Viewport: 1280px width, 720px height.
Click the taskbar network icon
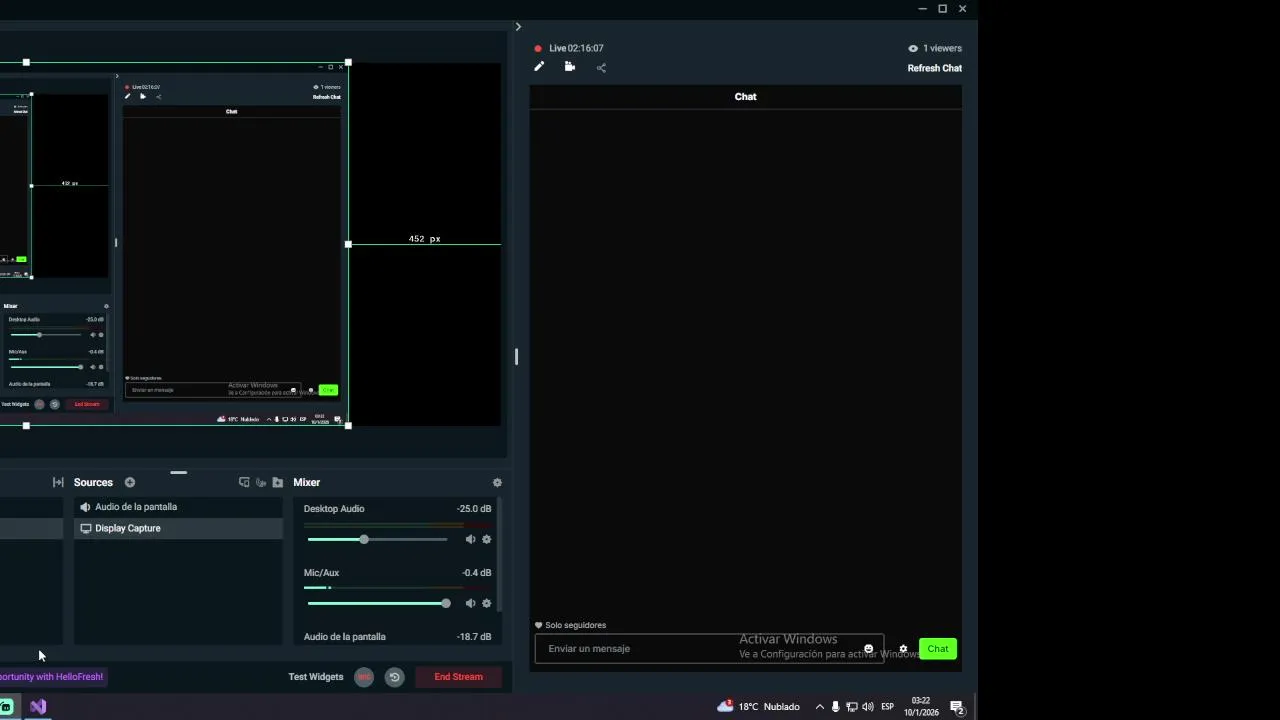pos(852,707)
